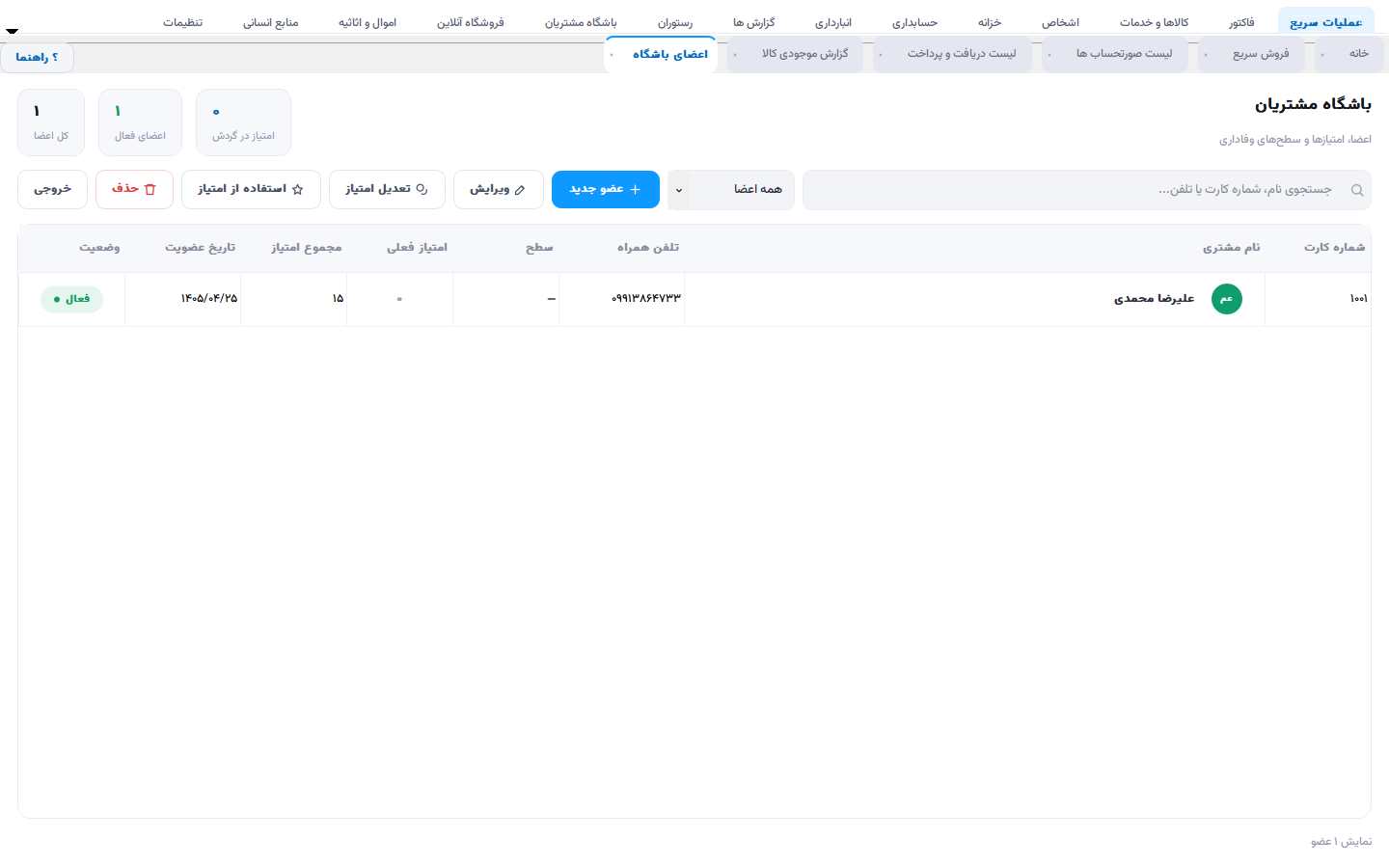Close the اعضای باشگاه tab
Image resolution: width=1389 pixels, height=868 pixels.
click(612, 55)
